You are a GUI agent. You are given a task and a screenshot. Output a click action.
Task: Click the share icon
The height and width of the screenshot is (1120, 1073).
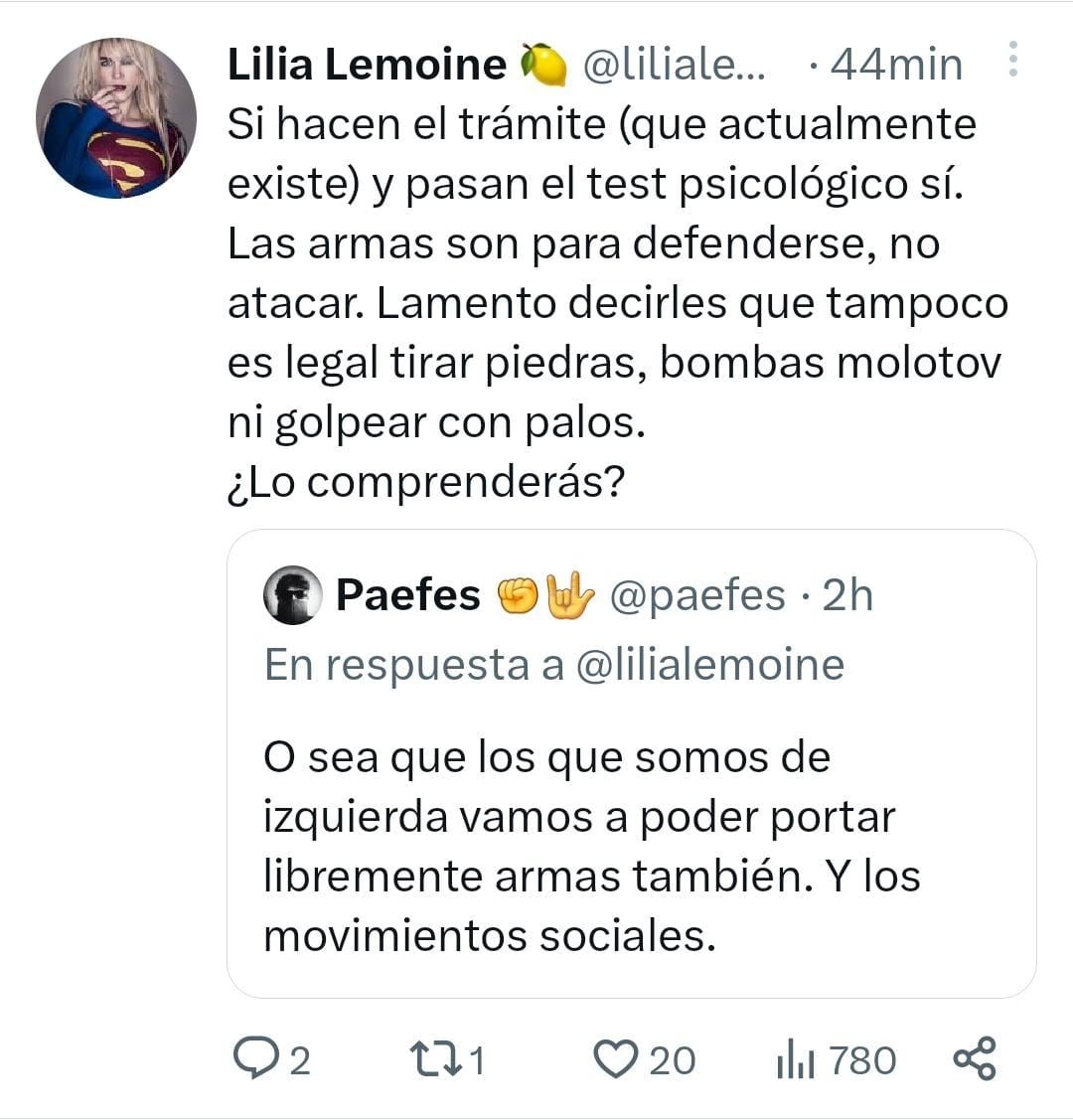pyautogui.click(x=974, y=1058)
